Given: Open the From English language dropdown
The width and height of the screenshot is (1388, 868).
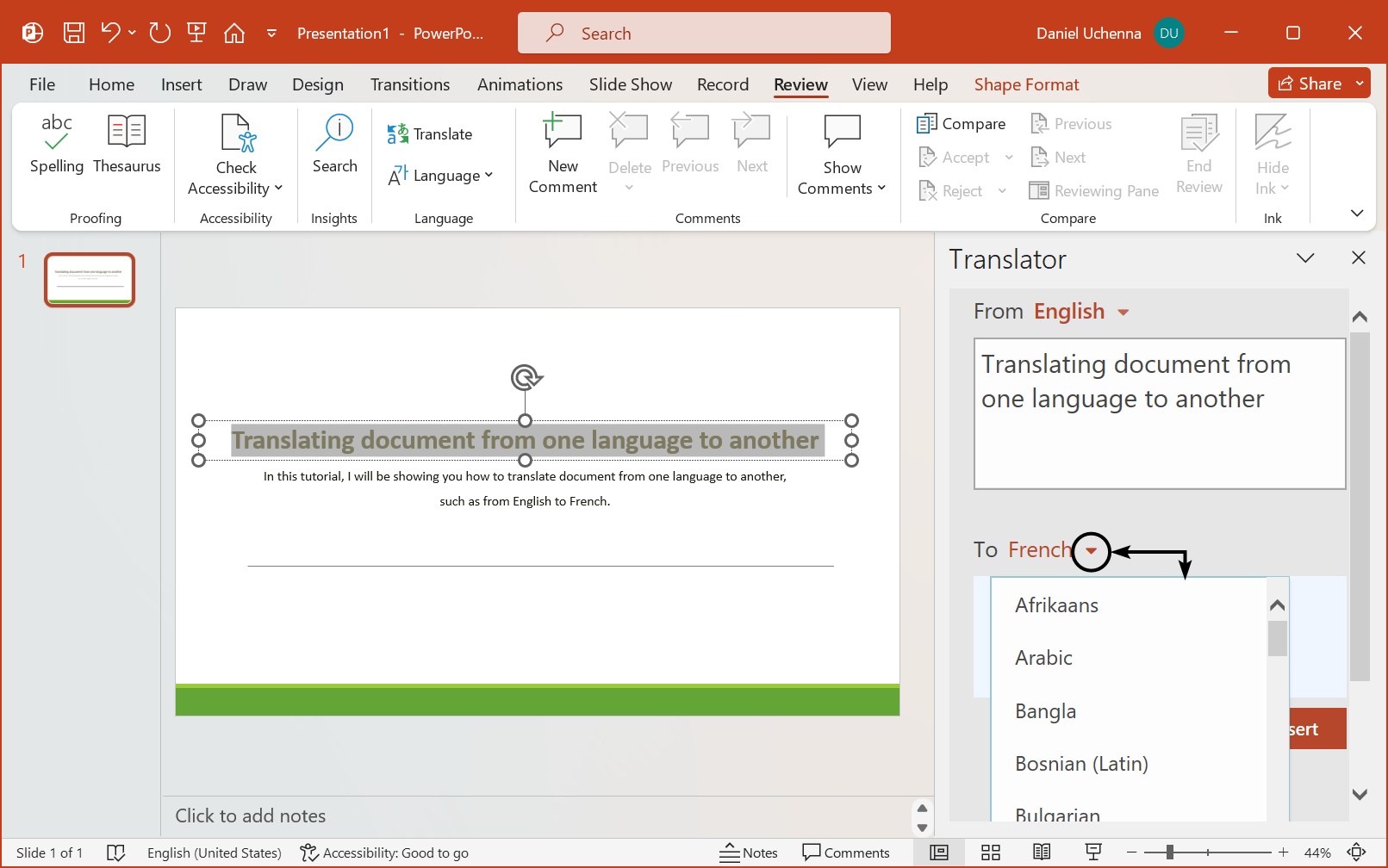Looking at the screenshot, I should pyautogui.click(x=1080, y=311).
